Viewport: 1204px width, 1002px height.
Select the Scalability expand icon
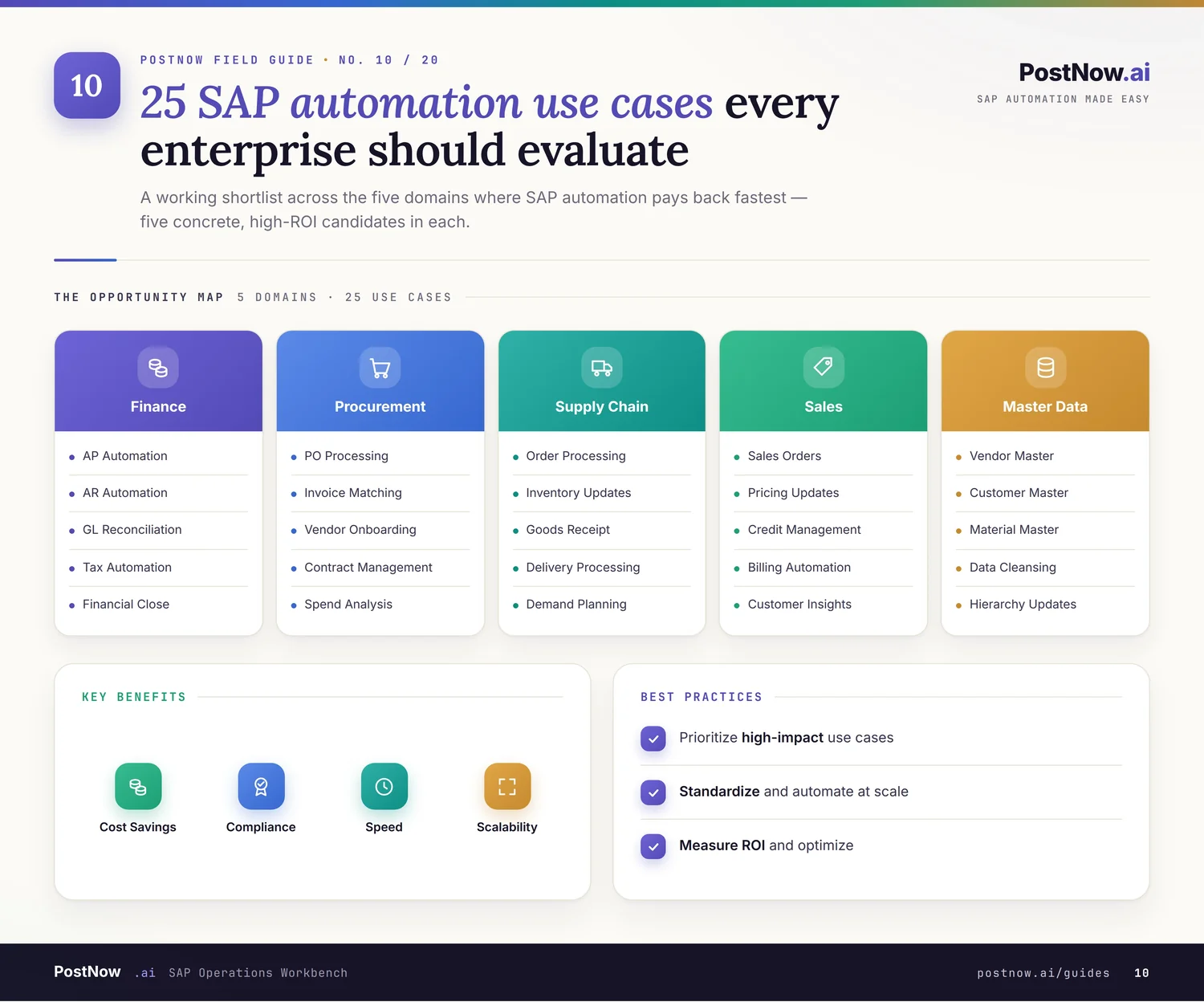coord(507,786)
